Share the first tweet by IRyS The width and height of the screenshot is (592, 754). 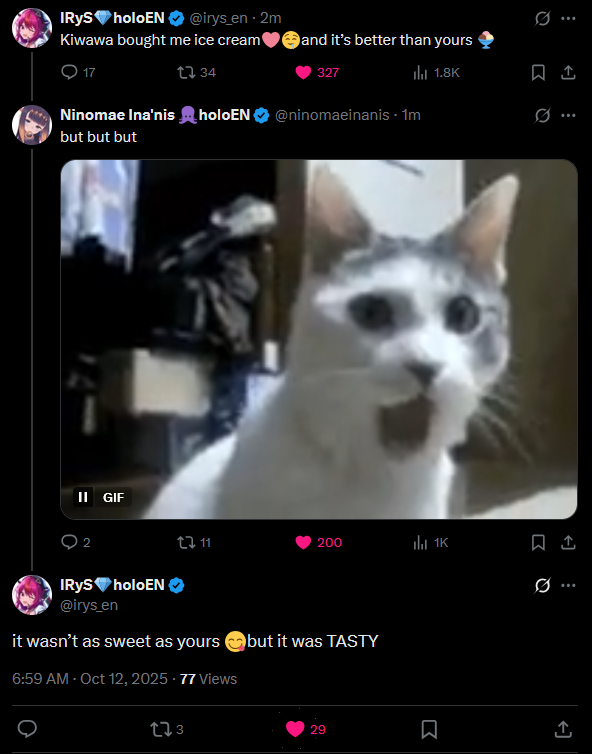pos(568,73)
